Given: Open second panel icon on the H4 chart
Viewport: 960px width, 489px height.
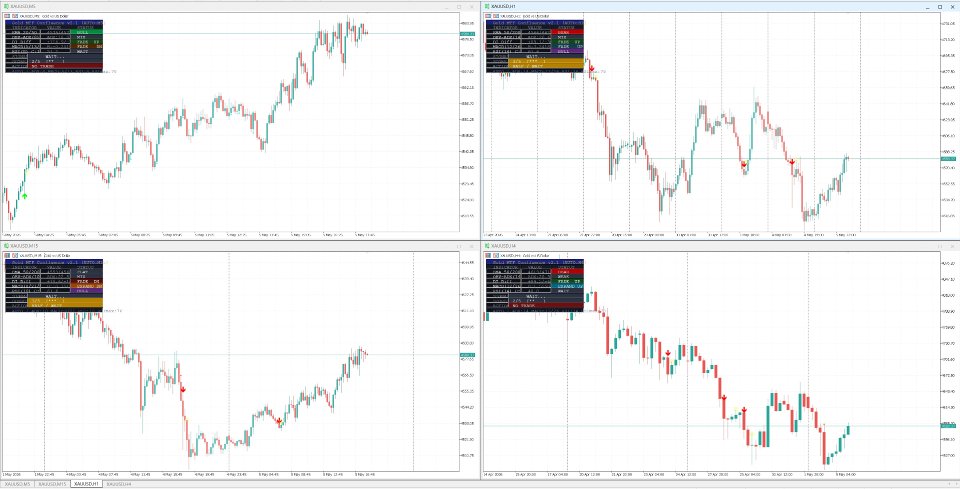Looking at the screenshot, I should 495,255.
